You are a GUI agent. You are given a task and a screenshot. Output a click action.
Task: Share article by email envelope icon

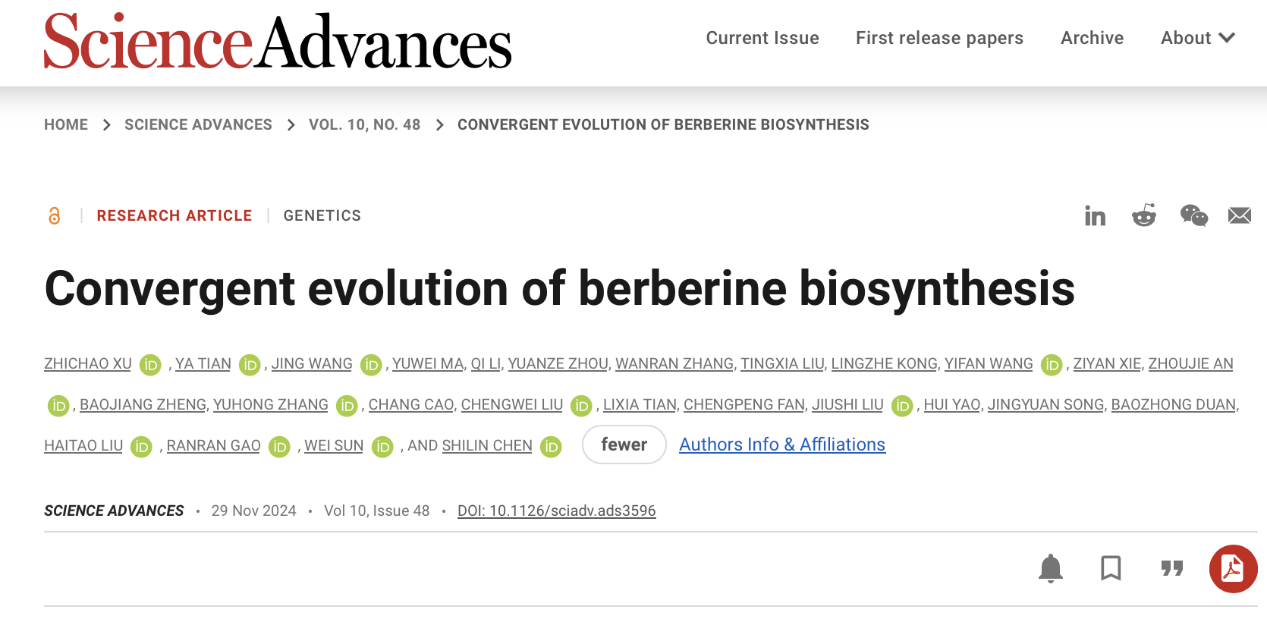(1240, 216)
